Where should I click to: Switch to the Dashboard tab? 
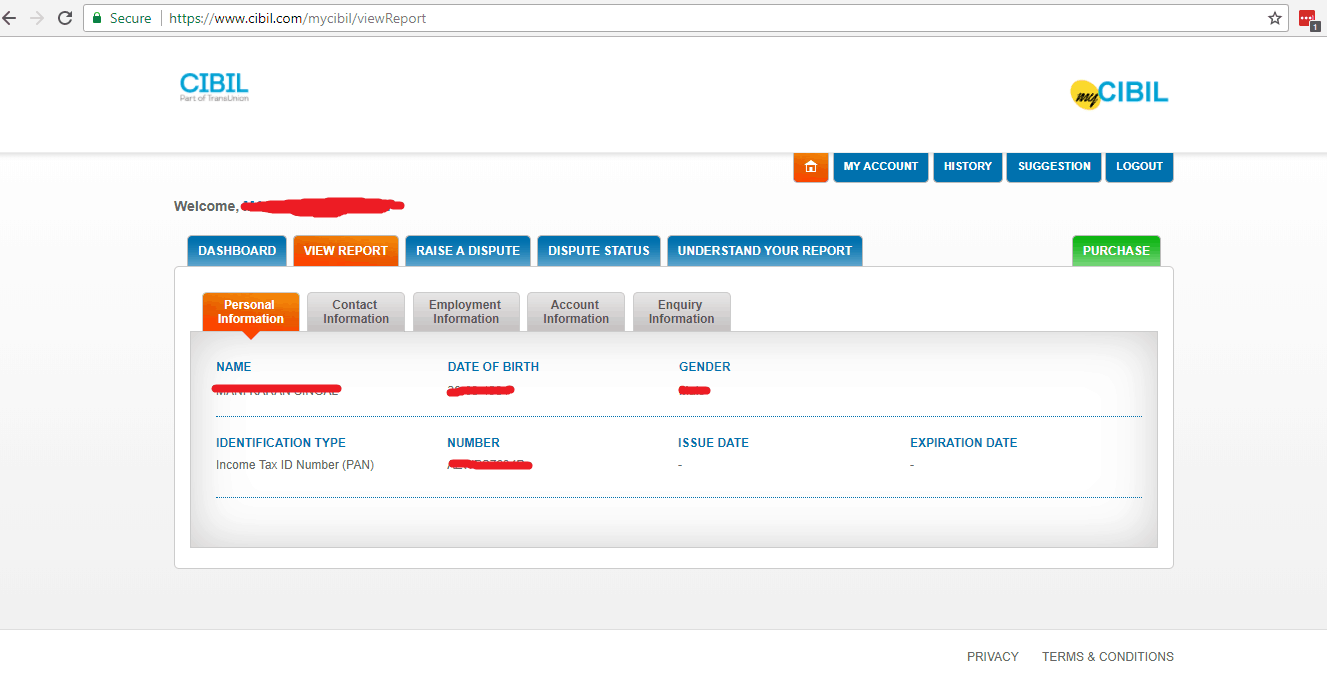coord(237,251)
